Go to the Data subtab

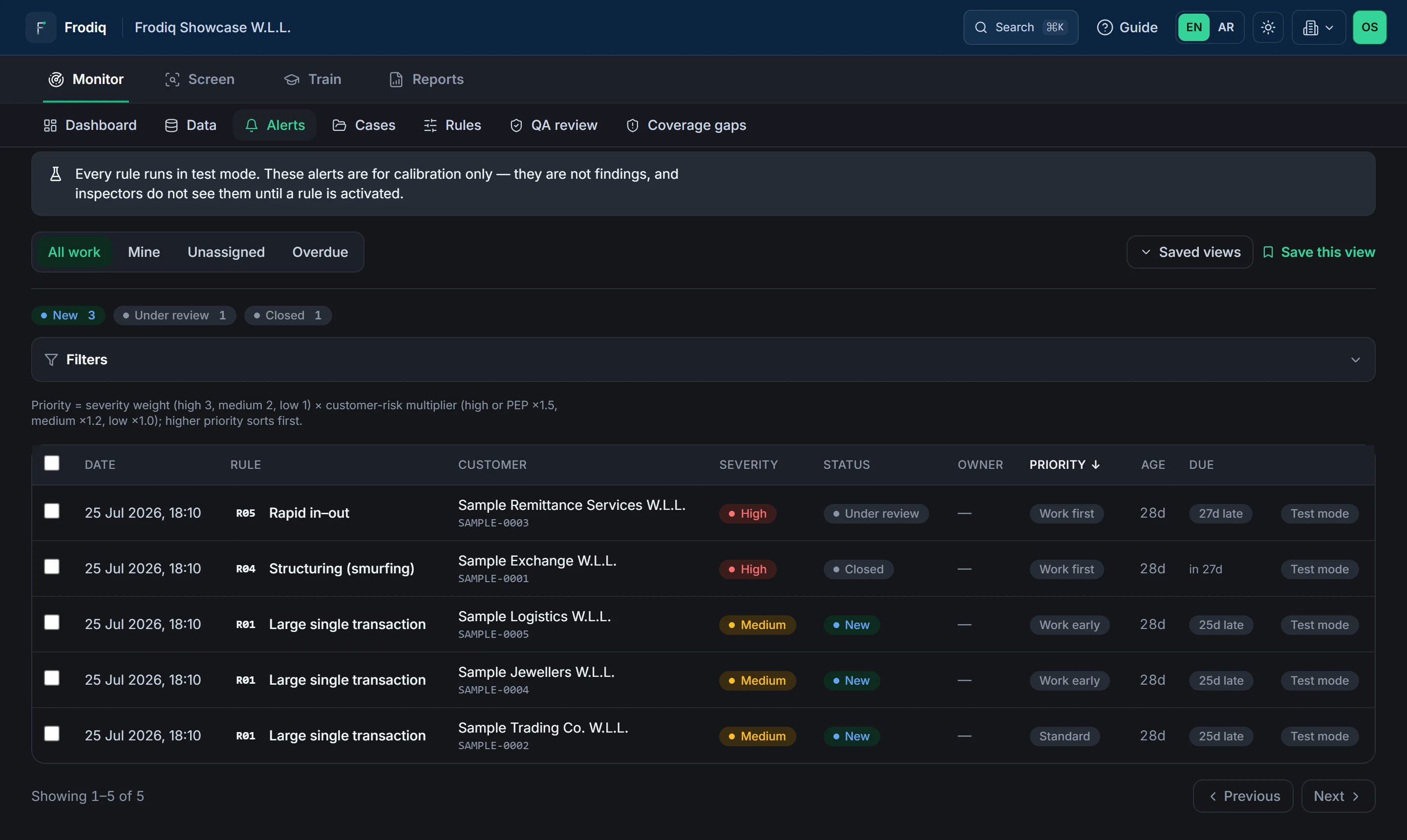click(x=190, y=125)
